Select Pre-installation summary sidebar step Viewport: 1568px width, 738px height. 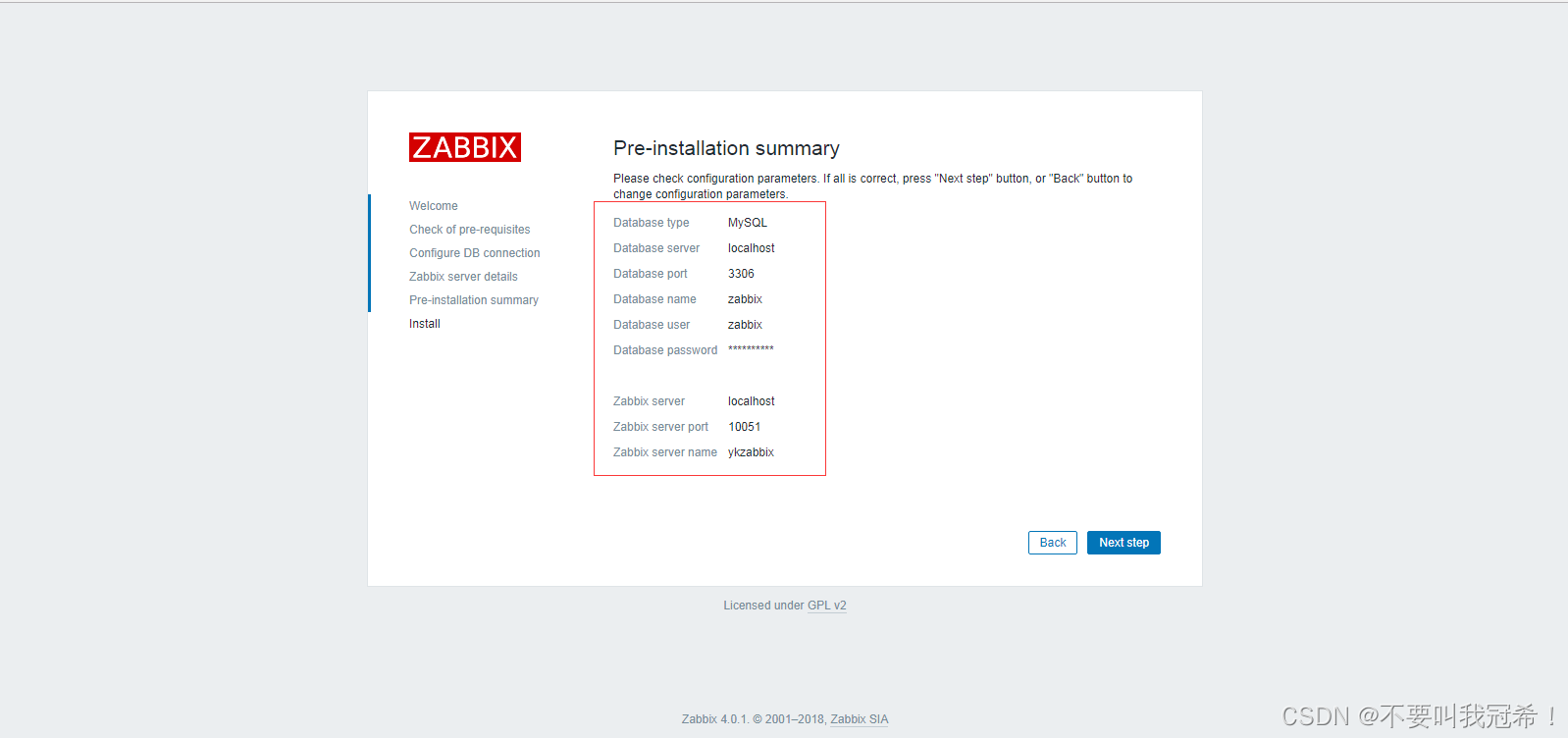pyautogui.click(x=474, y=300)
